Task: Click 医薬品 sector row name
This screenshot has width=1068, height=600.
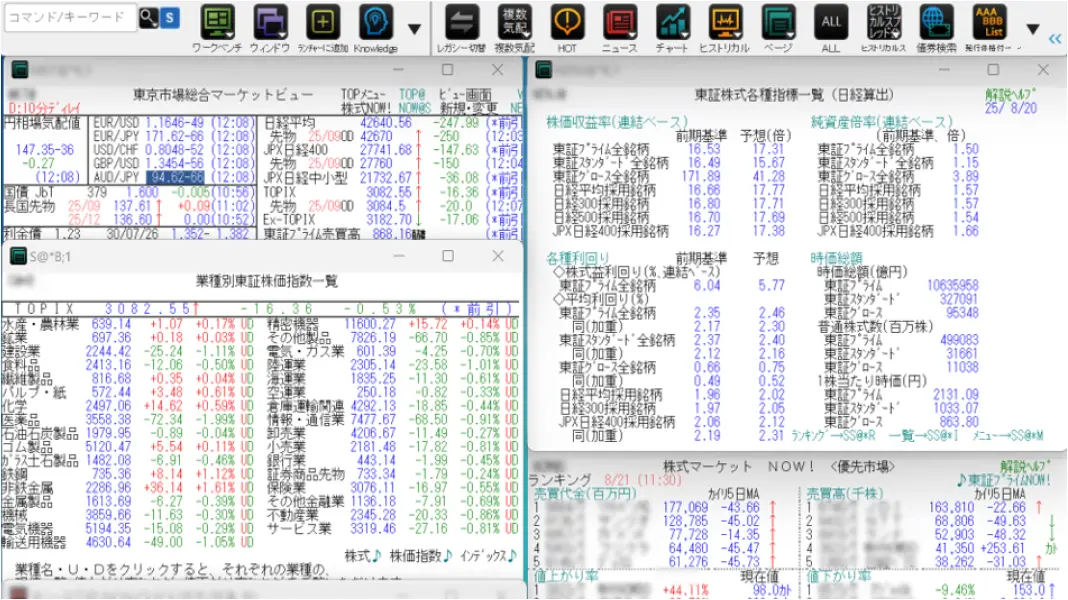Action: click(21, 420)
